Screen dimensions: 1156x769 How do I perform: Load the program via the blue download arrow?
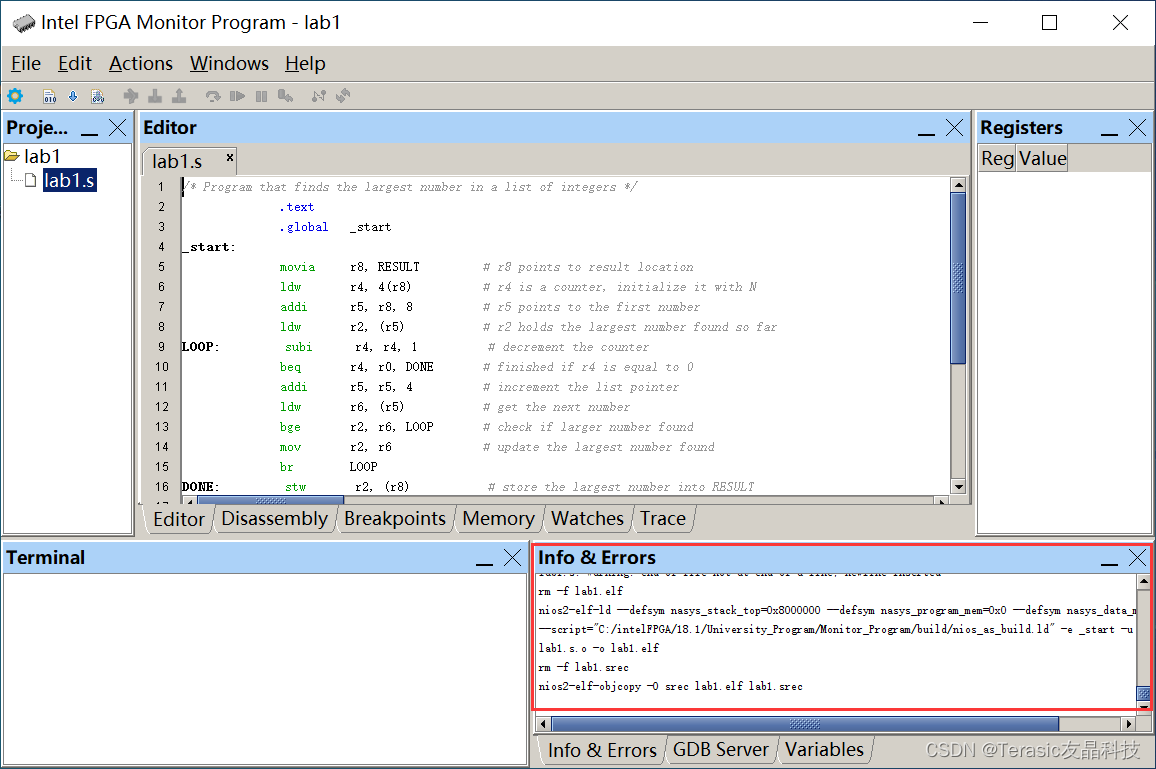(72, 96)
